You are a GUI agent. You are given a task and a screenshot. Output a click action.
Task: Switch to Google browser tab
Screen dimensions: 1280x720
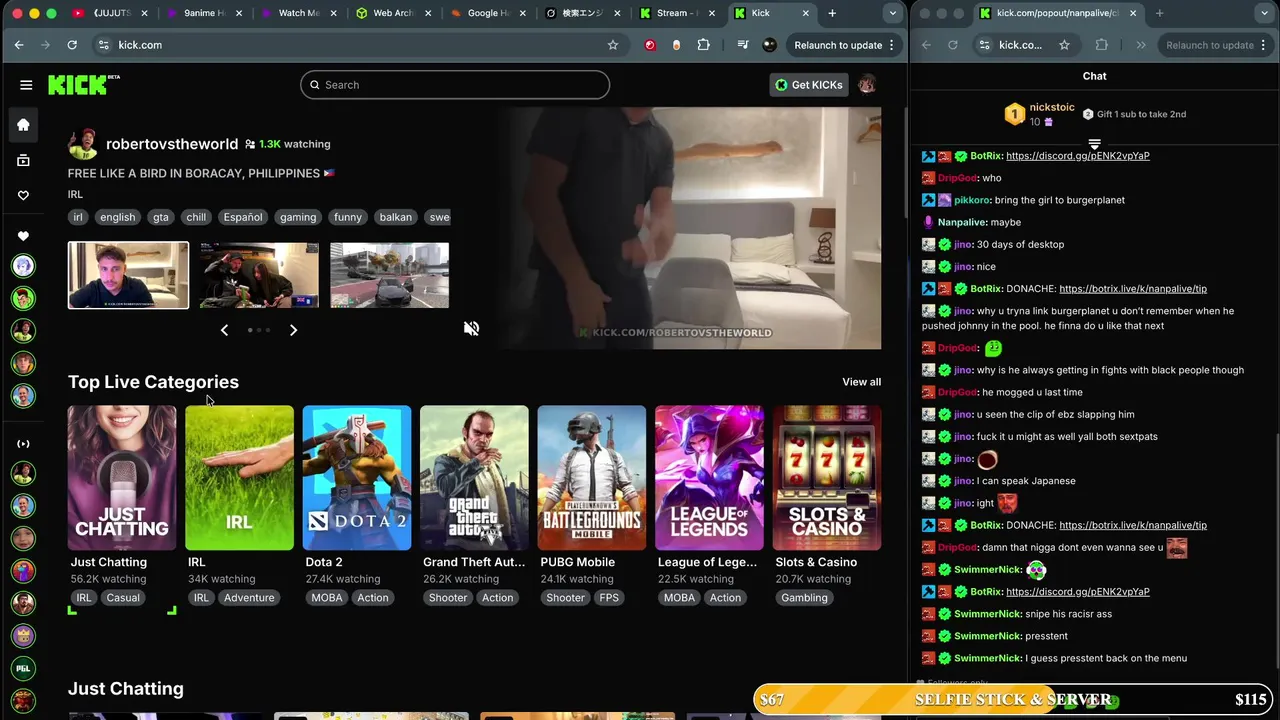[487, 13]
